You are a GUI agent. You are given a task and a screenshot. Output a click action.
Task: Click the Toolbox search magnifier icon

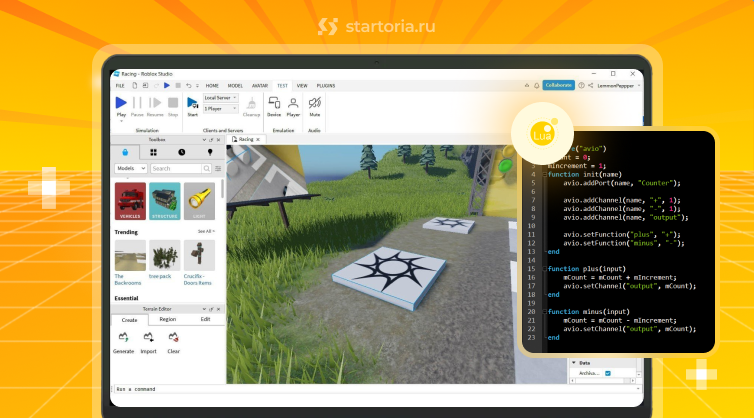(207, 168)
